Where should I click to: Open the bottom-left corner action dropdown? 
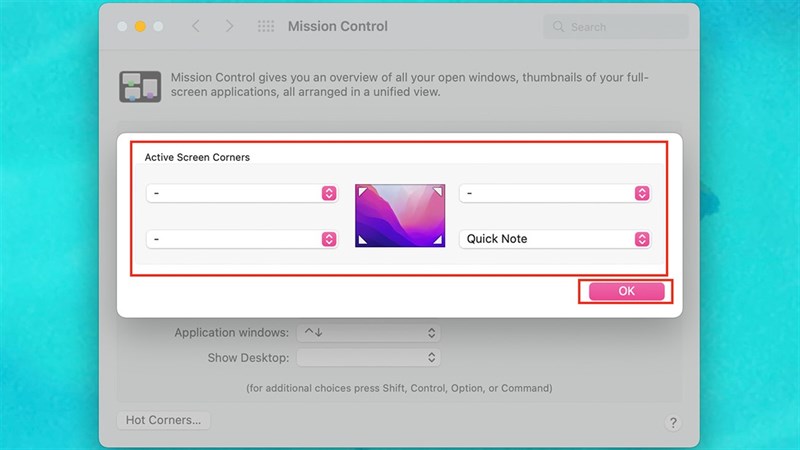coord(242,239)
